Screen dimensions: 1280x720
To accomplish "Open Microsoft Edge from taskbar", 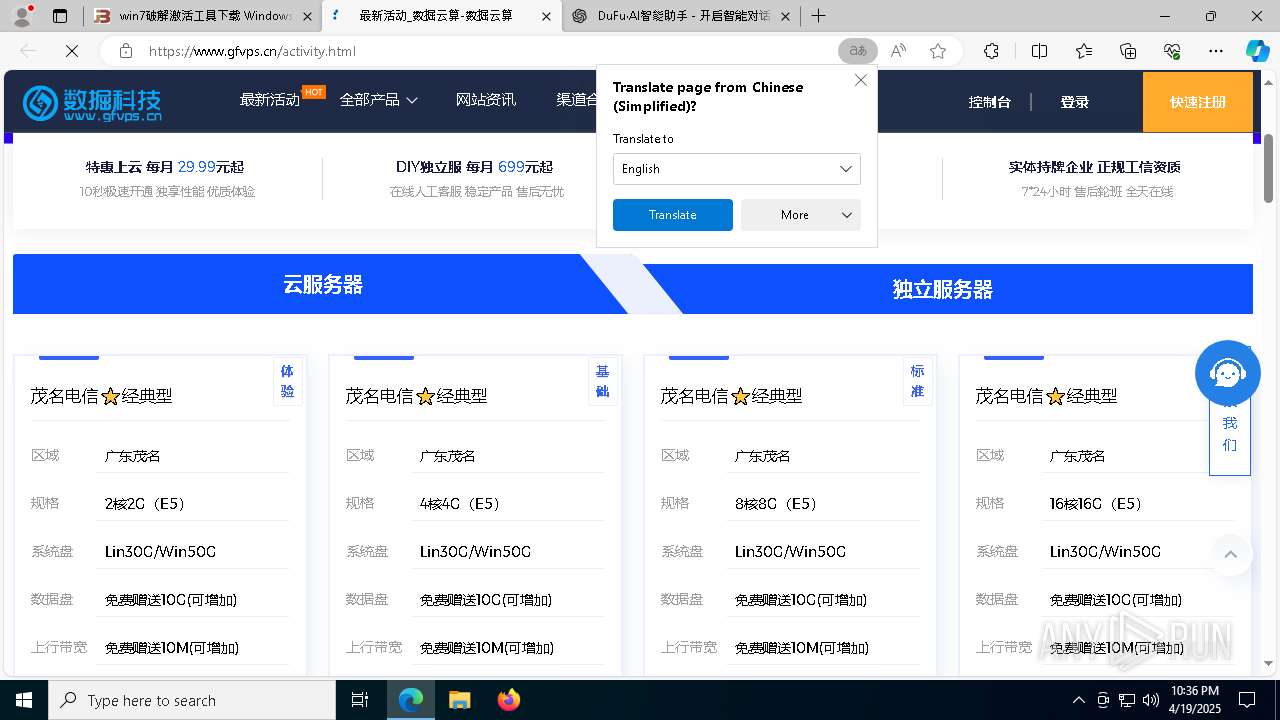I will (411, 700).
